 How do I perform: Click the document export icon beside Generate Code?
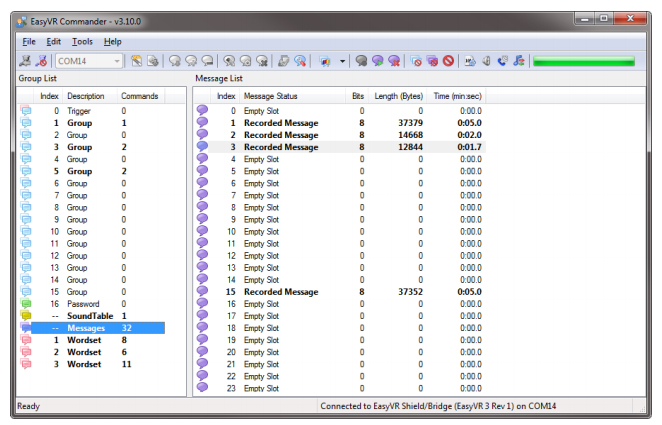point(152,61)
